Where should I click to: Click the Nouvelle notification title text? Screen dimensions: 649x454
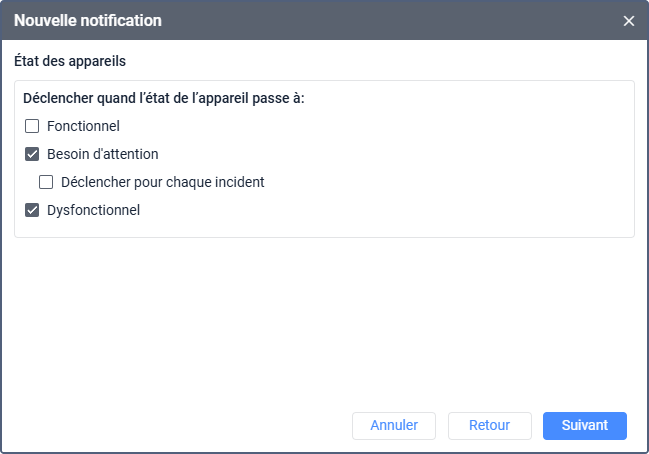(88, 21)
